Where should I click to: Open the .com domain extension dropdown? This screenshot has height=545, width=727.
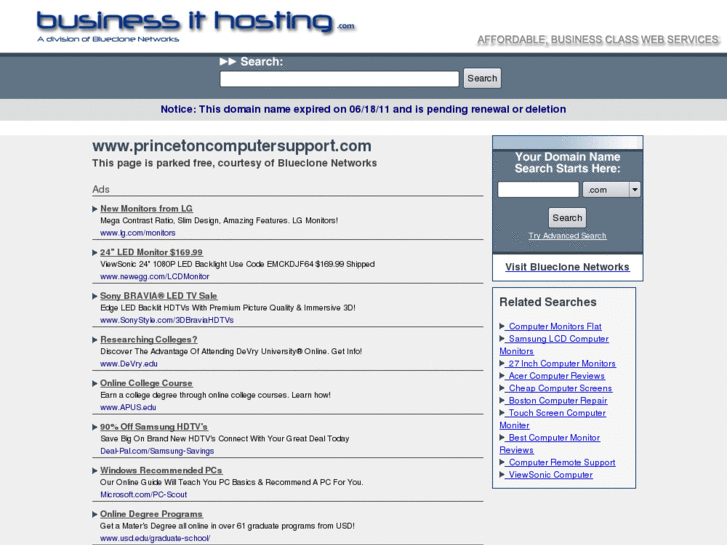tap(611, 190)
